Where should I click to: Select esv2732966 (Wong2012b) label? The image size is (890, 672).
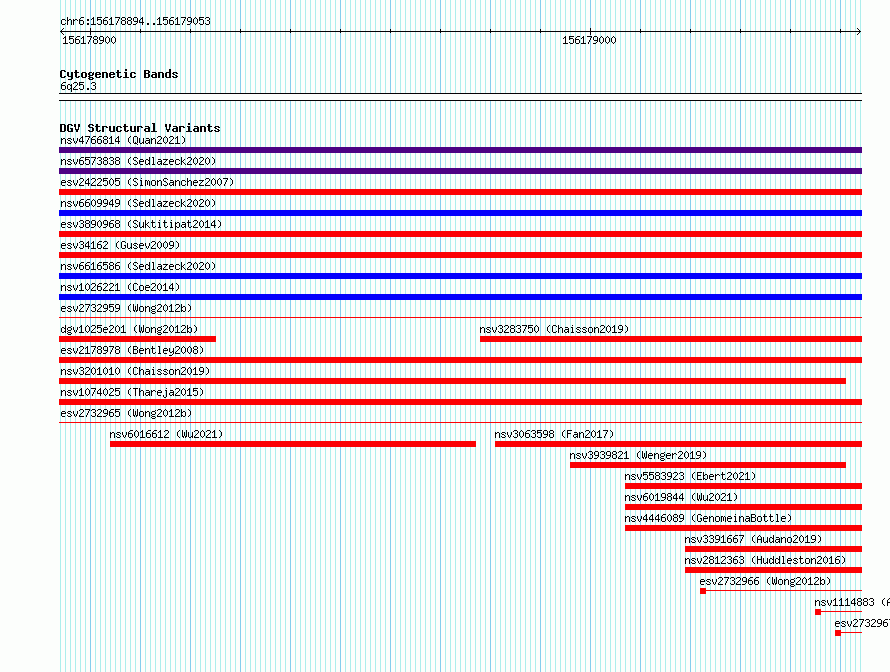(x=765, y=581)
